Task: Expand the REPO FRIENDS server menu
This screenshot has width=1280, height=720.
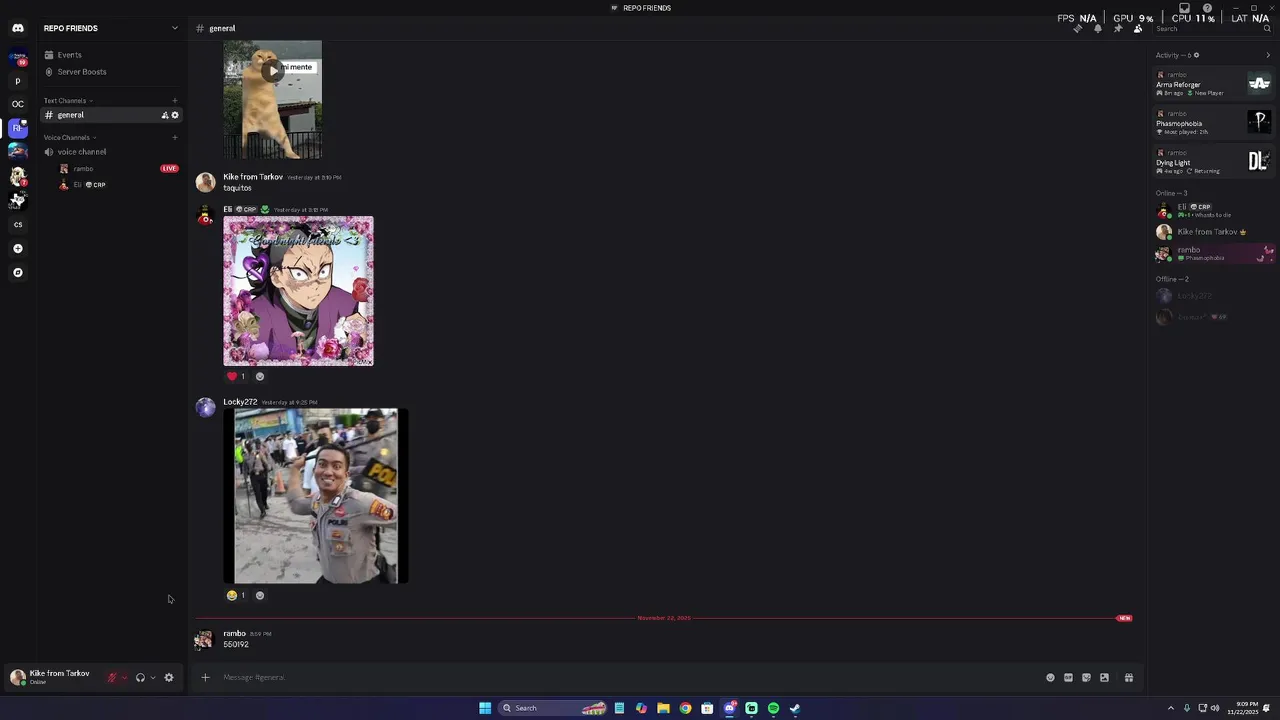Action: coord(110,28)
